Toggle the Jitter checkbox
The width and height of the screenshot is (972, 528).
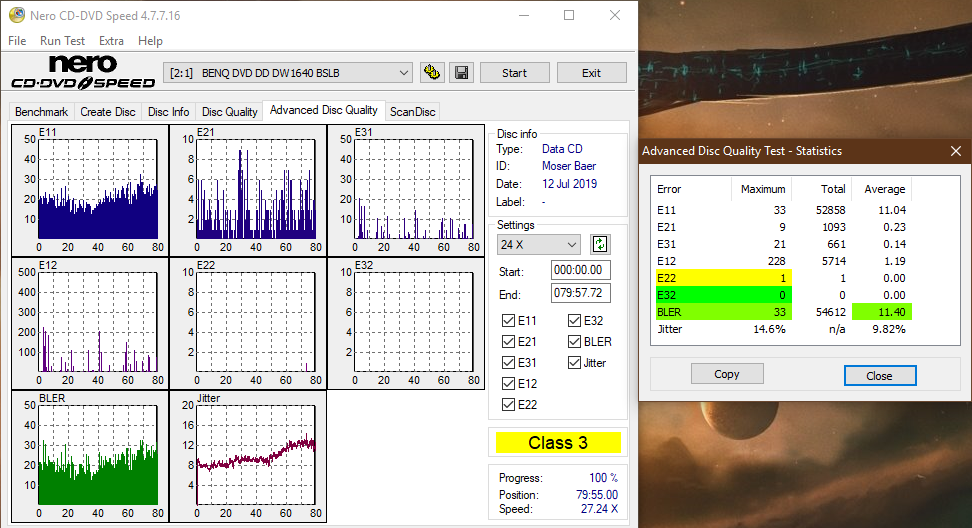574,363
